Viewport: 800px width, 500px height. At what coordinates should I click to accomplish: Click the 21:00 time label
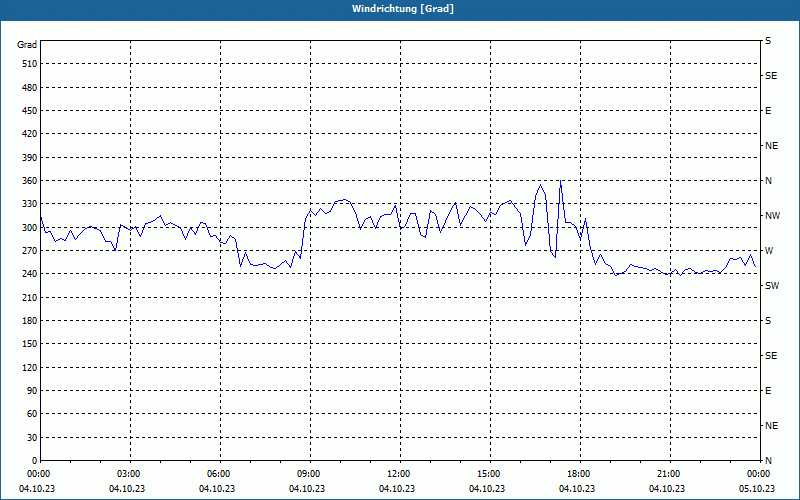coord(668,474)
